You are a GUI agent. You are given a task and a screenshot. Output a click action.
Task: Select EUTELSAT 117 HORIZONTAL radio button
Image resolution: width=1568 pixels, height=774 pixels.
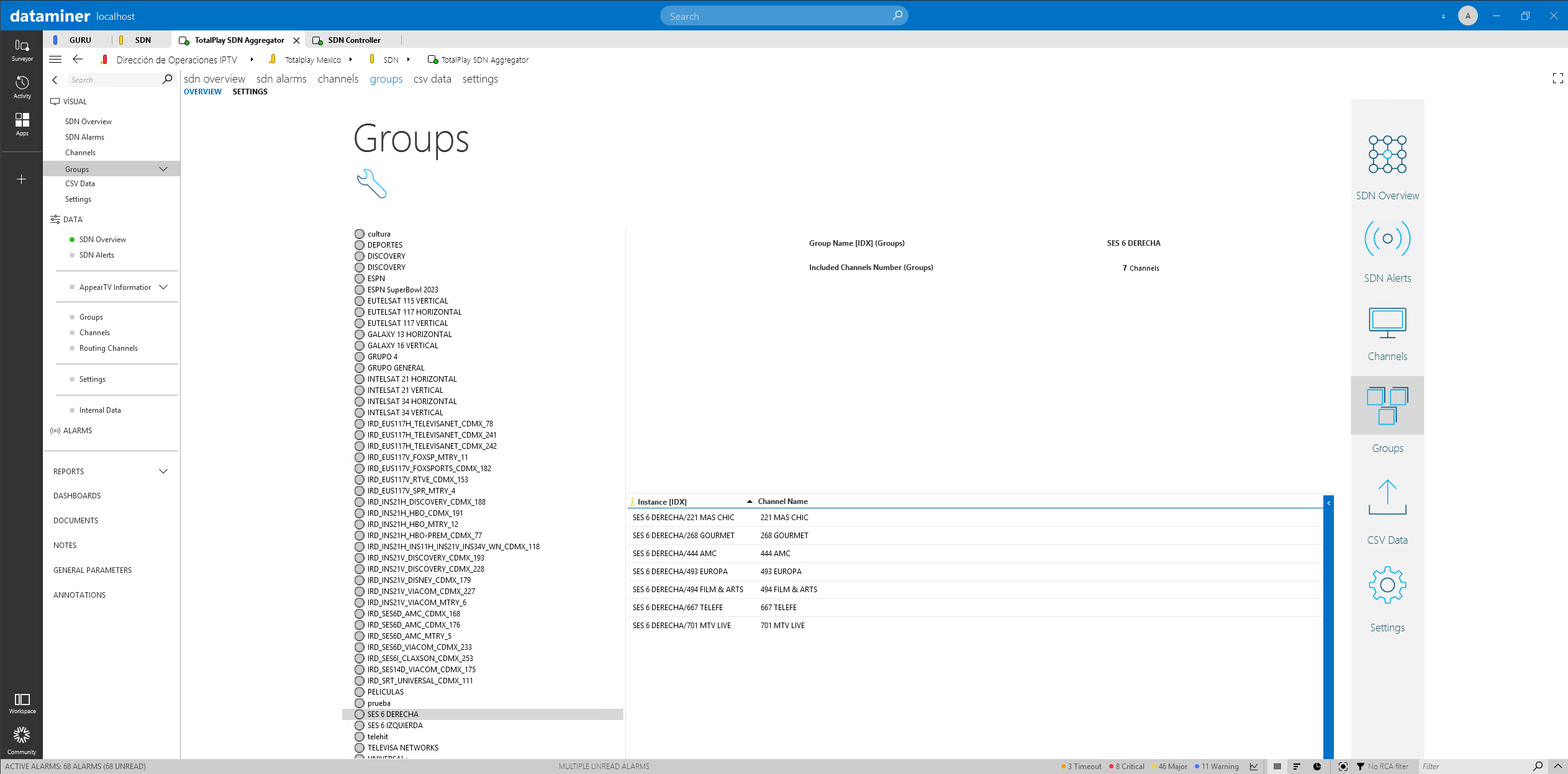point(360,312)
